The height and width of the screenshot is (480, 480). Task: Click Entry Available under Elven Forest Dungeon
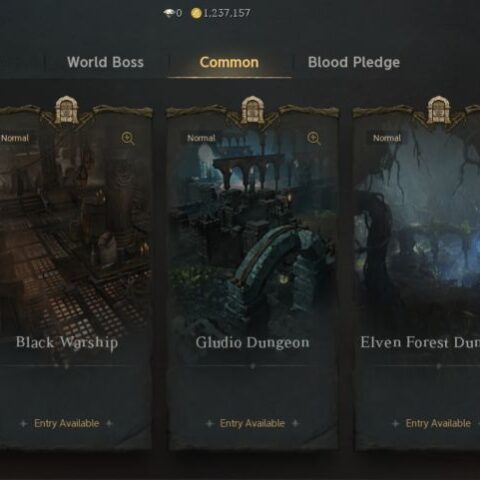pyautogui.click(x=438, y=423)
